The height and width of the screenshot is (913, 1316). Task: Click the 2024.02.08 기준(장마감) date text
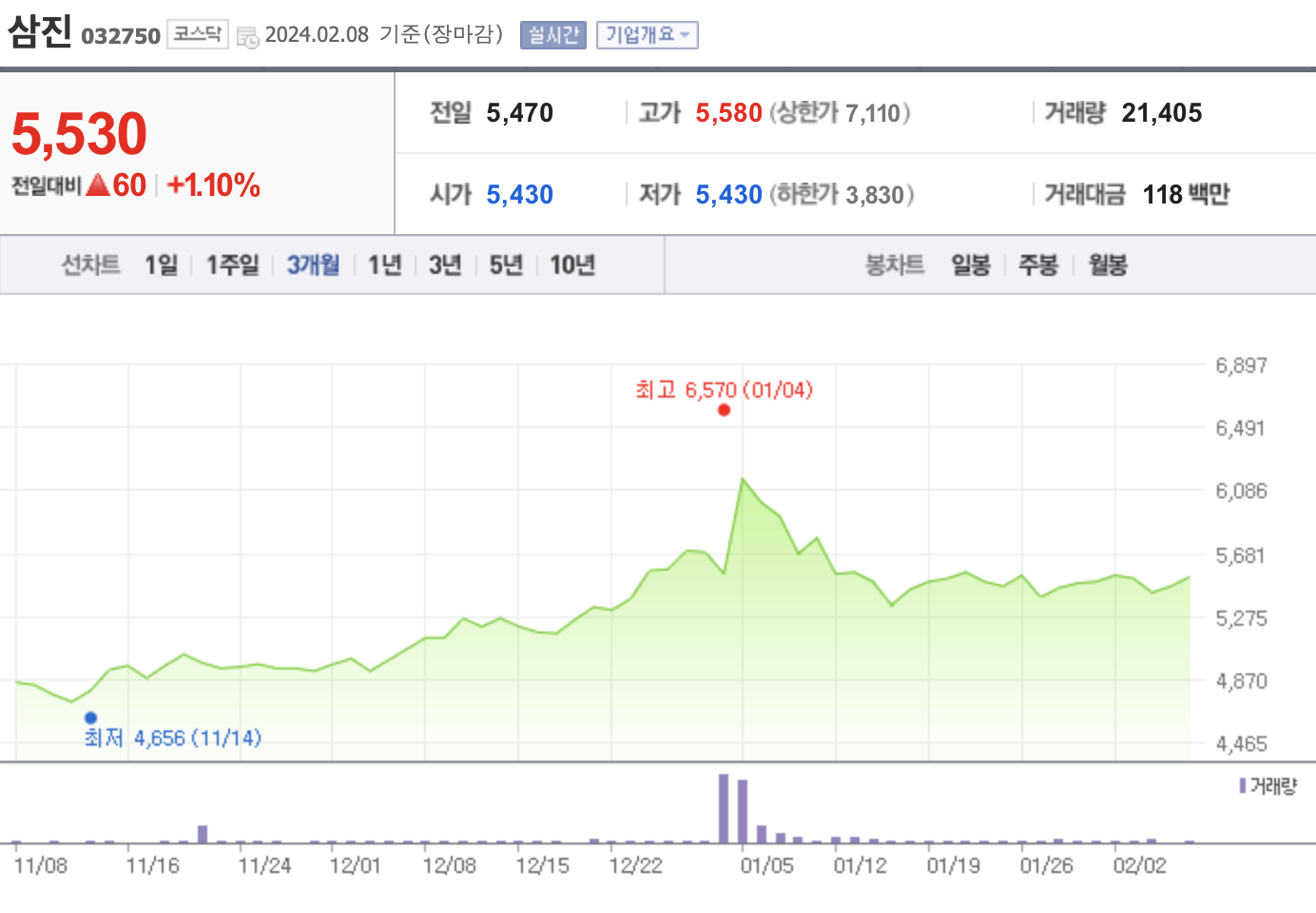[384, 34]
